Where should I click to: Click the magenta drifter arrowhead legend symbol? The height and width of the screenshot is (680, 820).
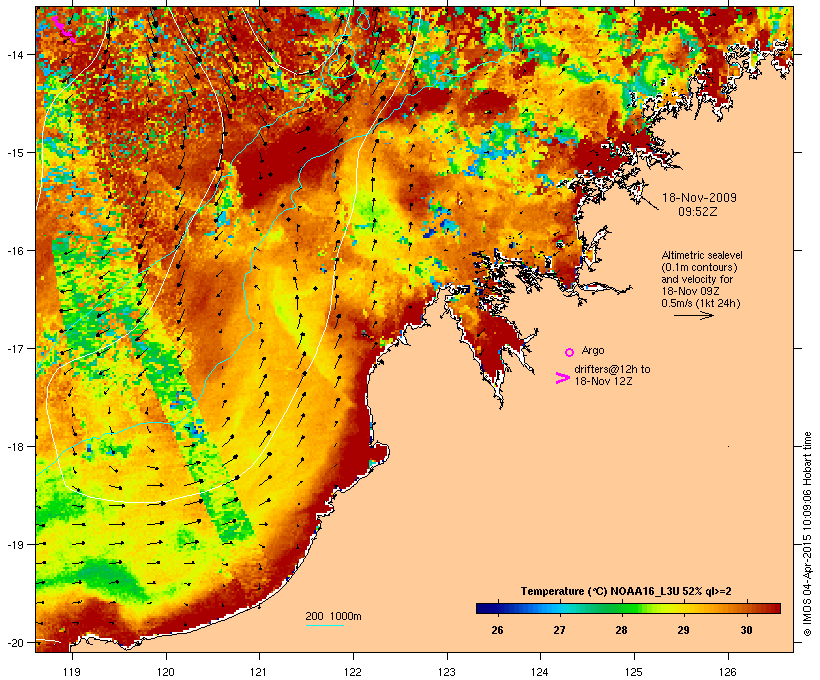pyautogui.click(x=562, y=378)
